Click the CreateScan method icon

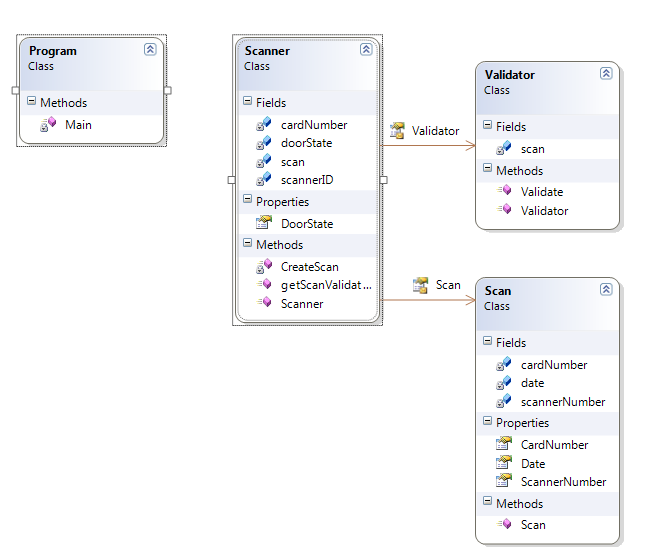264,266
